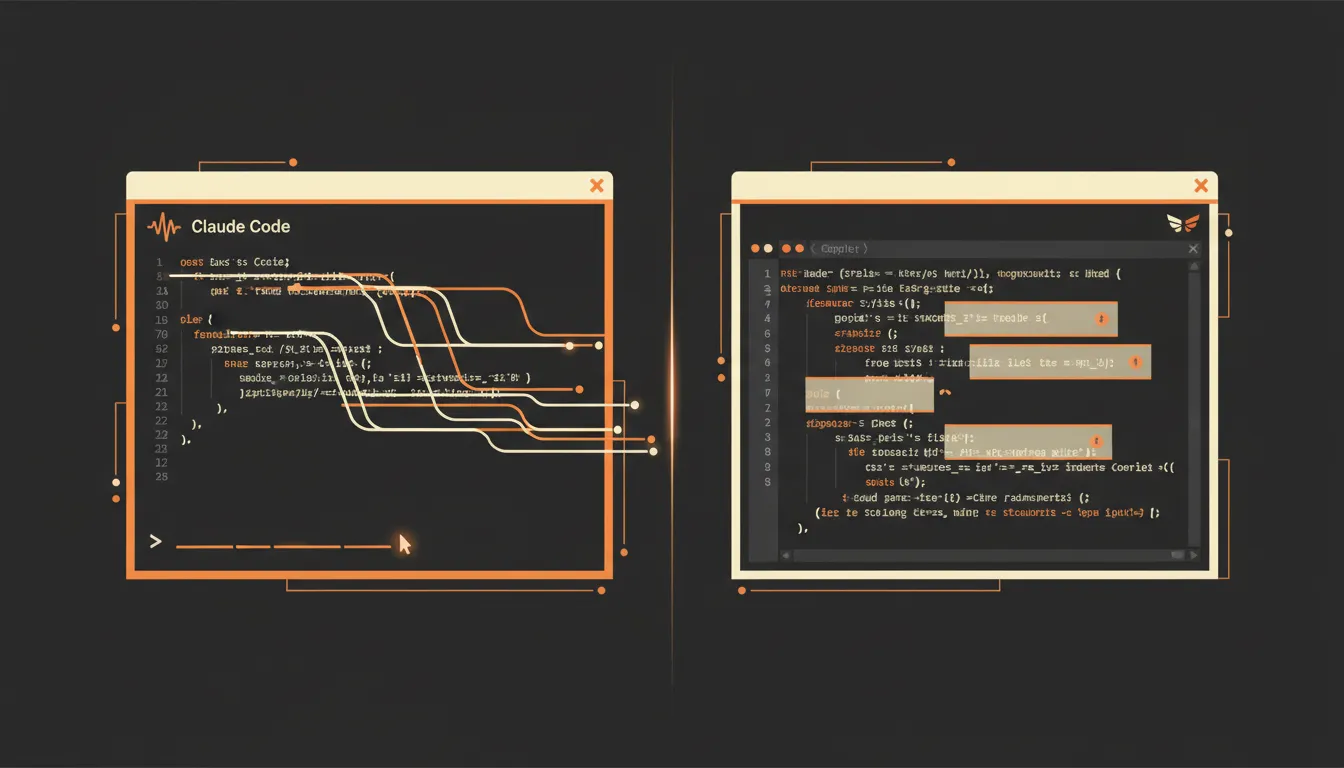
Task: Click the scroll-left arrow in the right editor
Action: click(786, 554)
